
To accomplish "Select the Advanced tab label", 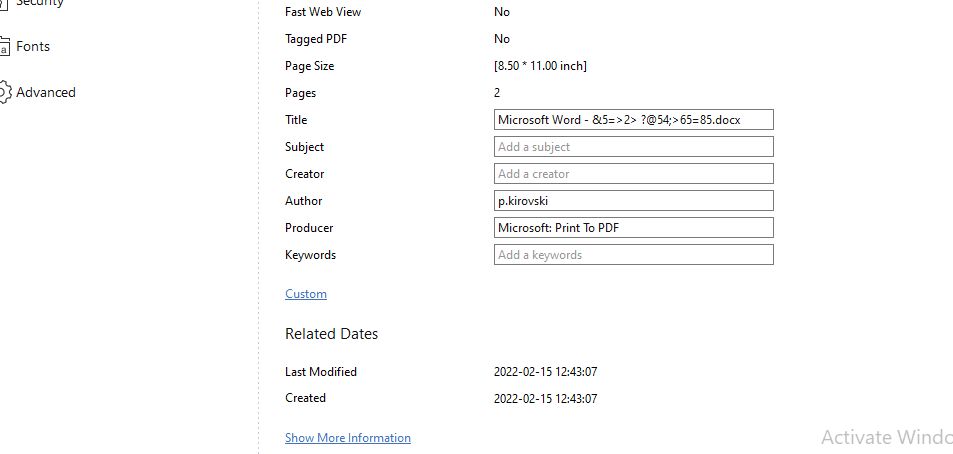I will [46, 93].
